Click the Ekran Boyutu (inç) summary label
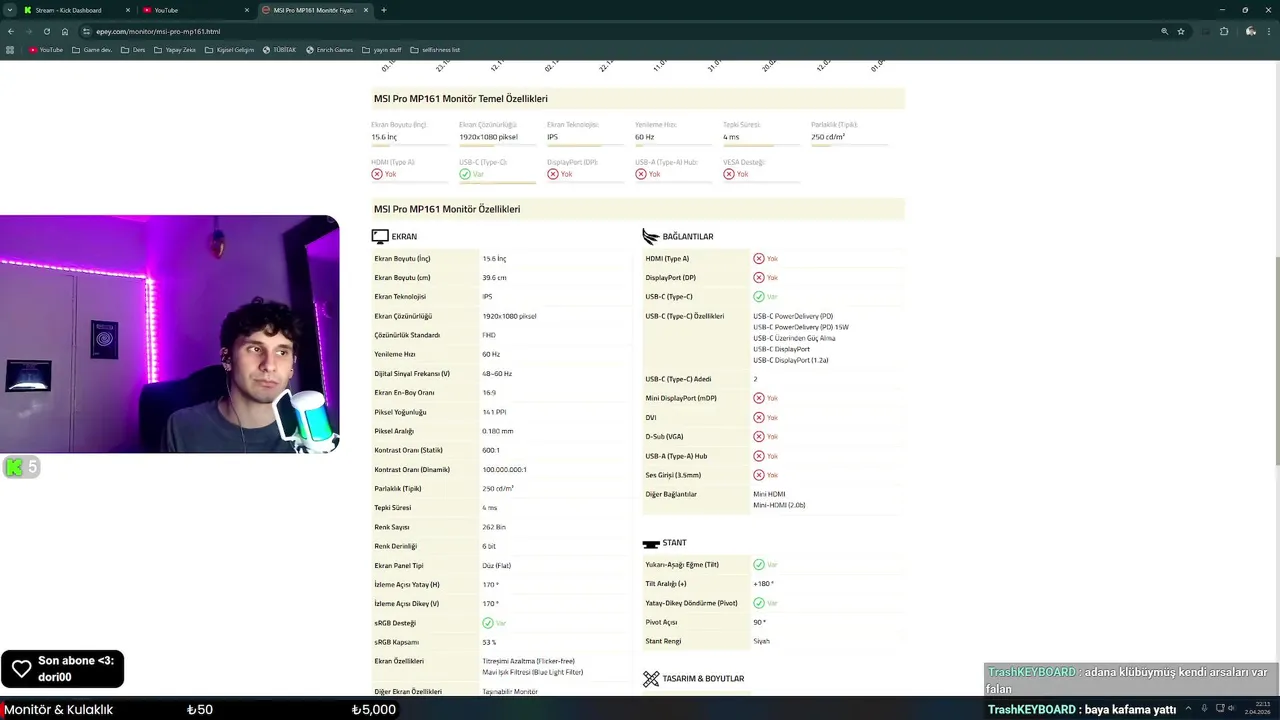Image resolution: width=1280 pixels, height=720 pixels. 399,125
